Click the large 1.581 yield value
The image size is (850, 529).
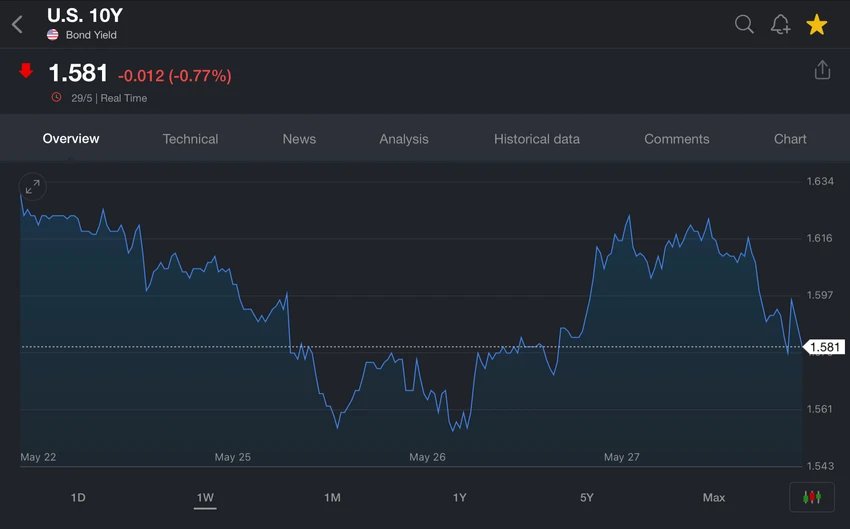pos(78,73)
